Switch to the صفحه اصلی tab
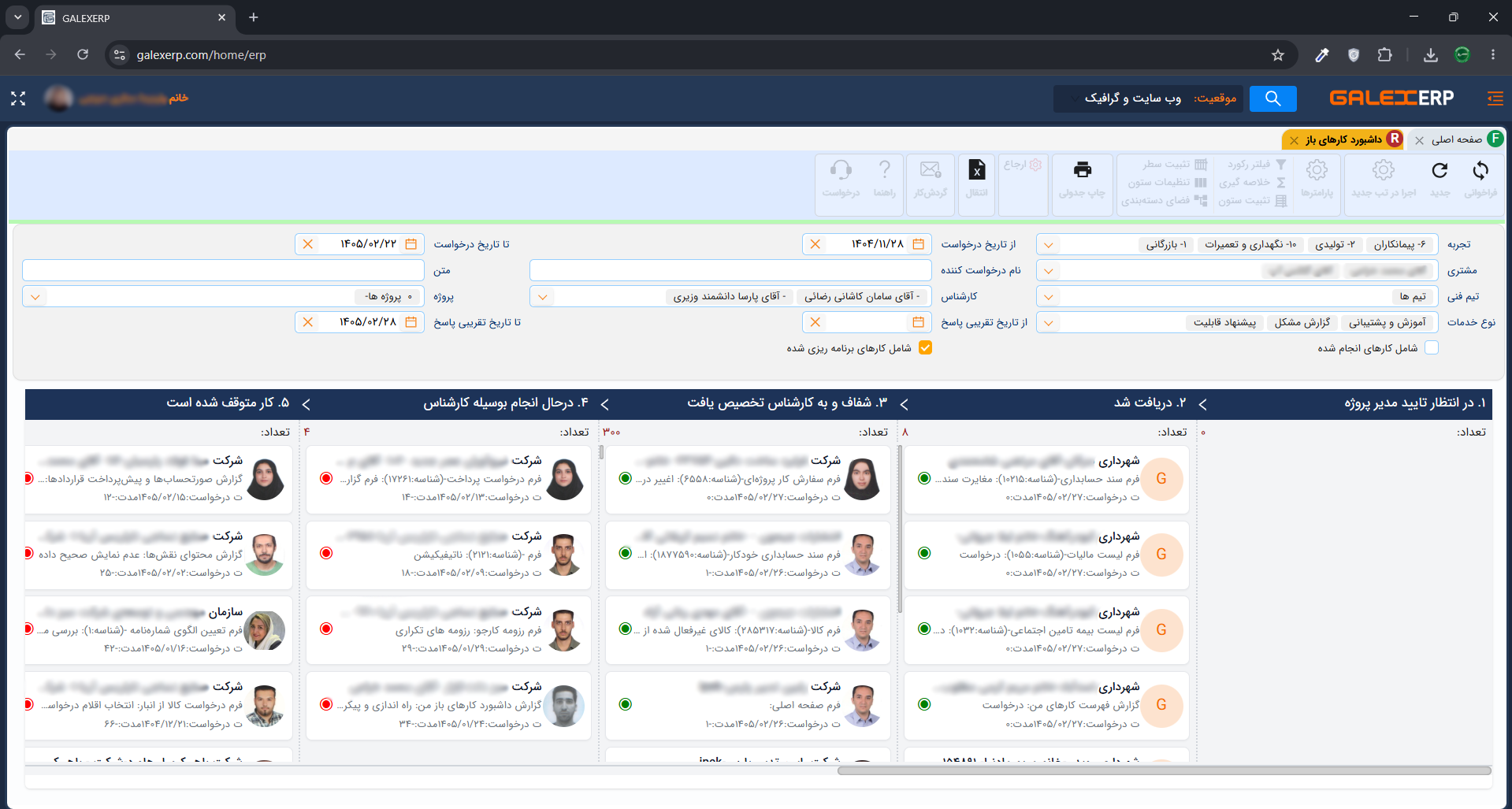1512x809 pixels. pyautogui.click(x=1456, y=139)
